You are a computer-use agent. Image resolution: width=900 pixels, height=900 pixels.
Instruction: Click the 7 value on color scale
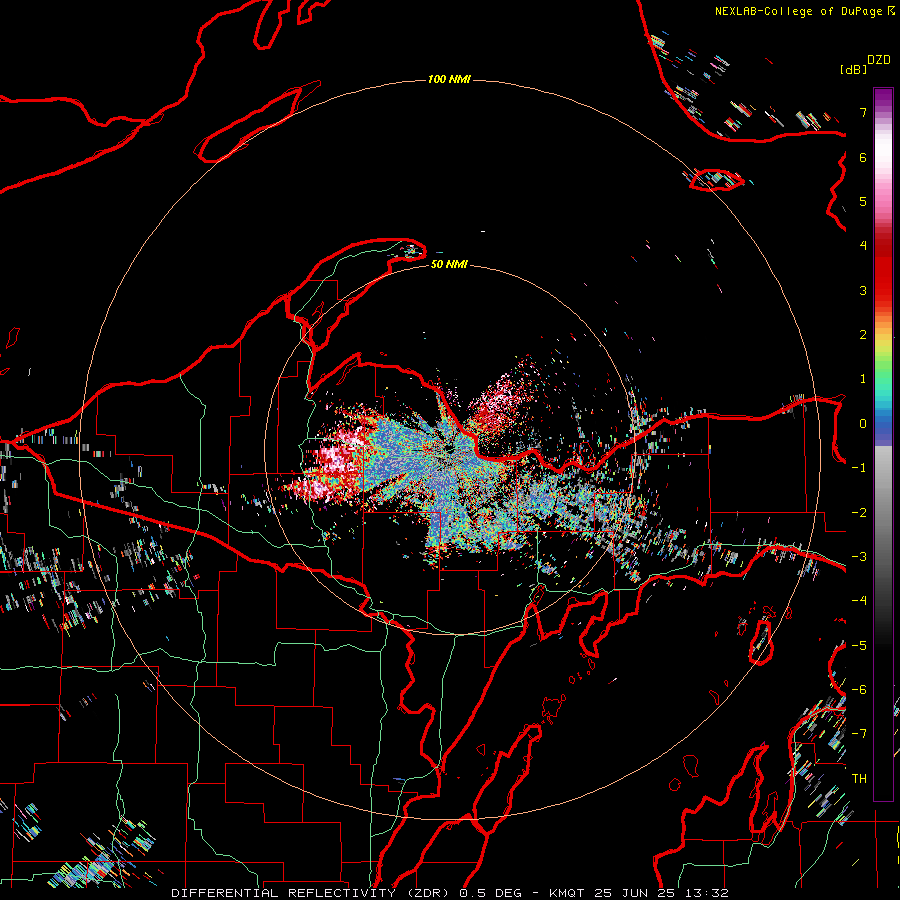coord(863,112)
